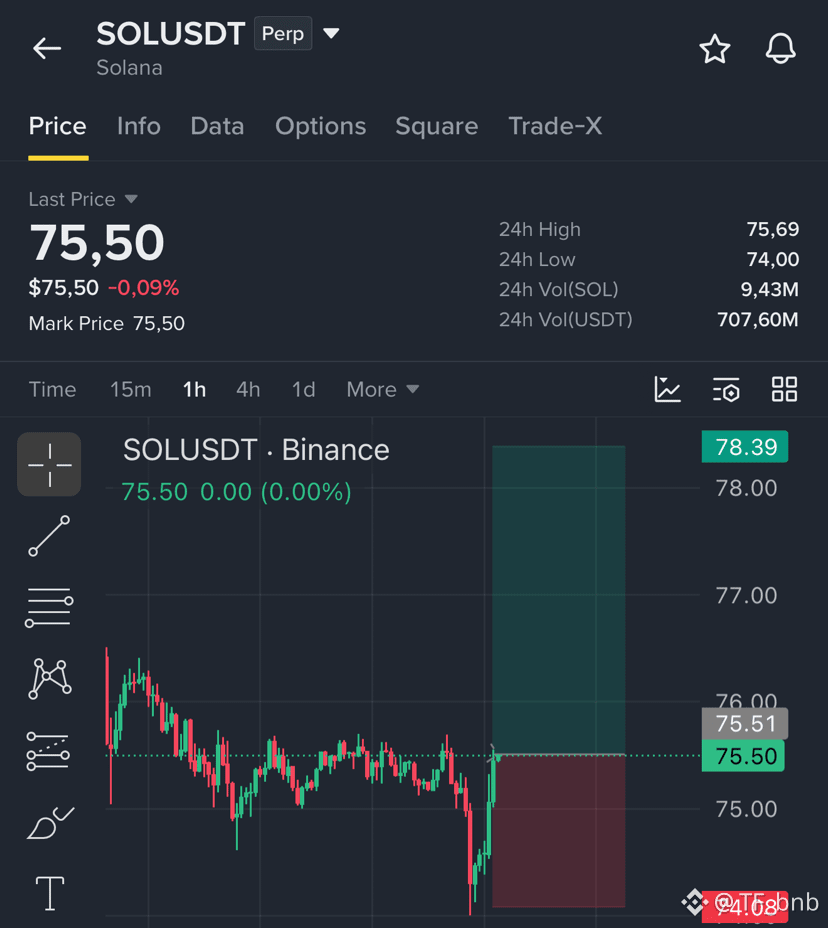Expand the Last Price dropdown
The image size is (828, 928).
tap(131, 199)
